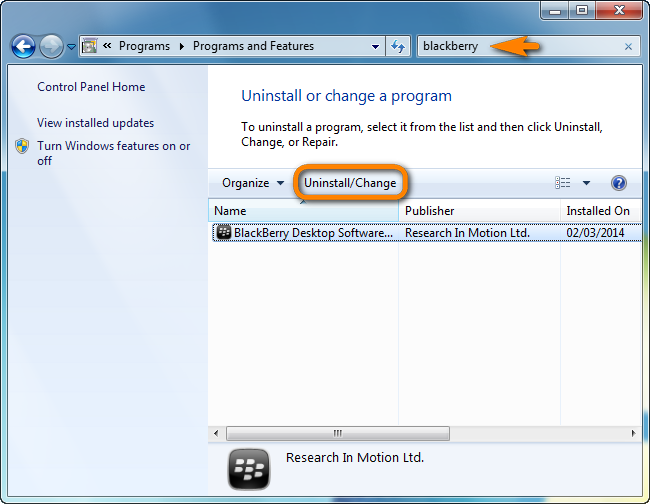Click the Control Panel icon in address bar

[x=89, y=46]
